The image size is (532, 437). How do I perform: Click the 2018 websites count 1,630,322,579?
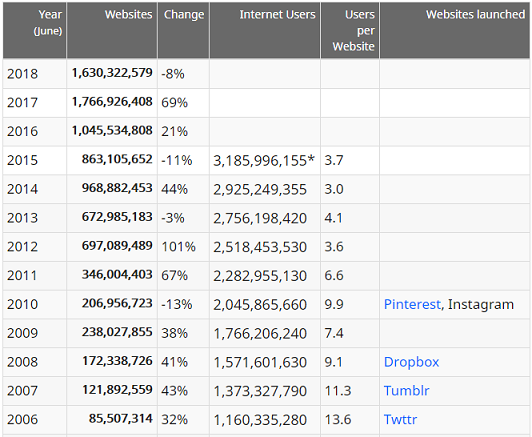pos(112,73)
